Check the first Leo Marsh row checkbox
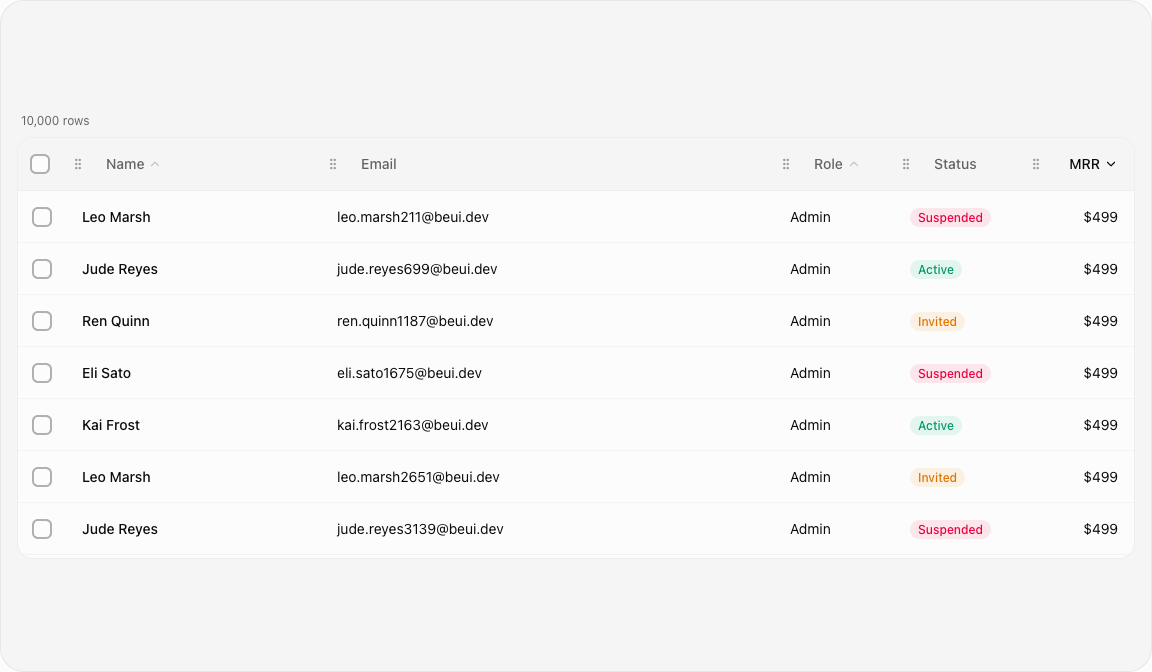The height and width of the screenshot is (672, 1152). 42,217
